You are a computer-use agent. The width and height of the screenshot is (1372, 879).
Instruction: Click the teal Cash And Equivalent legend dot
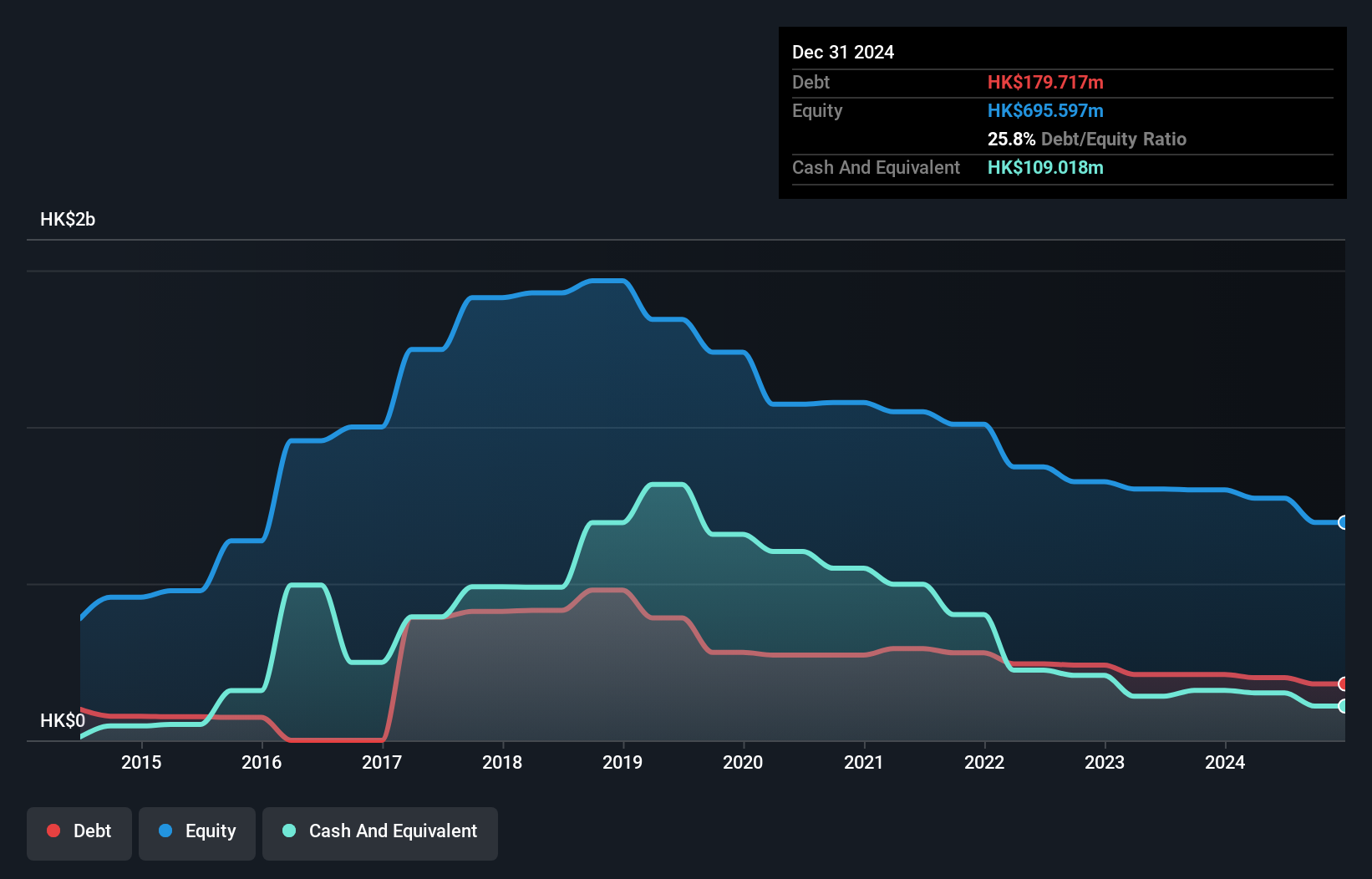[289, 831]
